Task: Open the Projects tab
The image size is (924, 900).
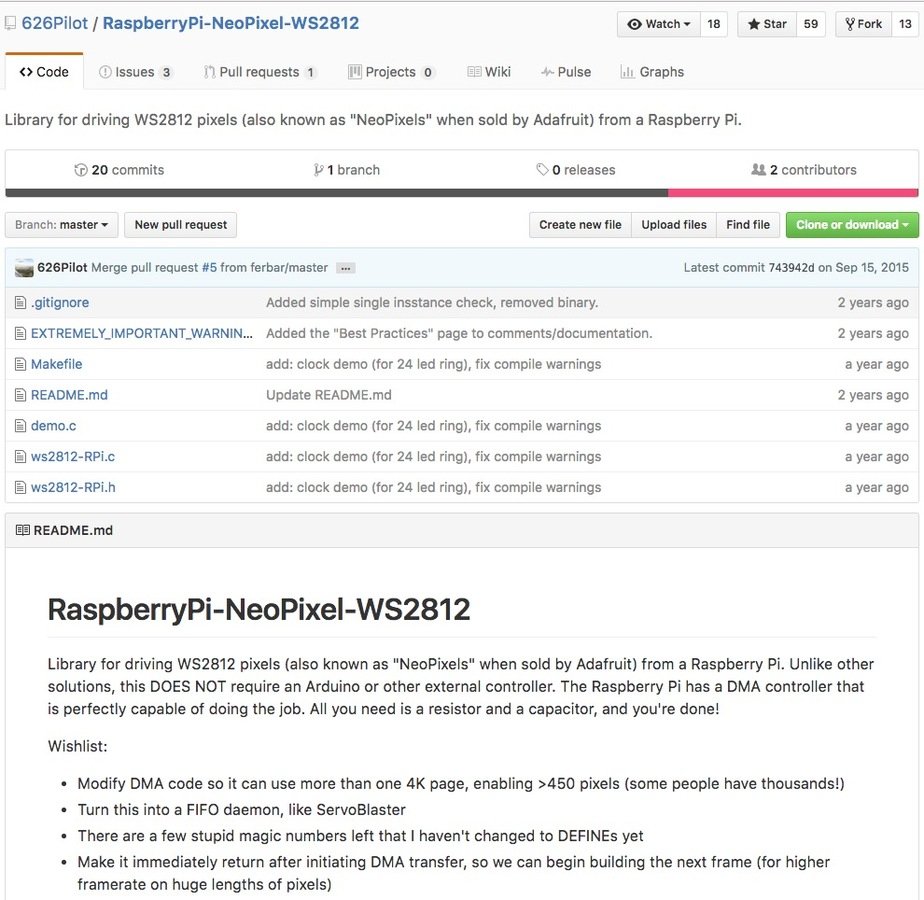Action: click(x=391, y=72)
